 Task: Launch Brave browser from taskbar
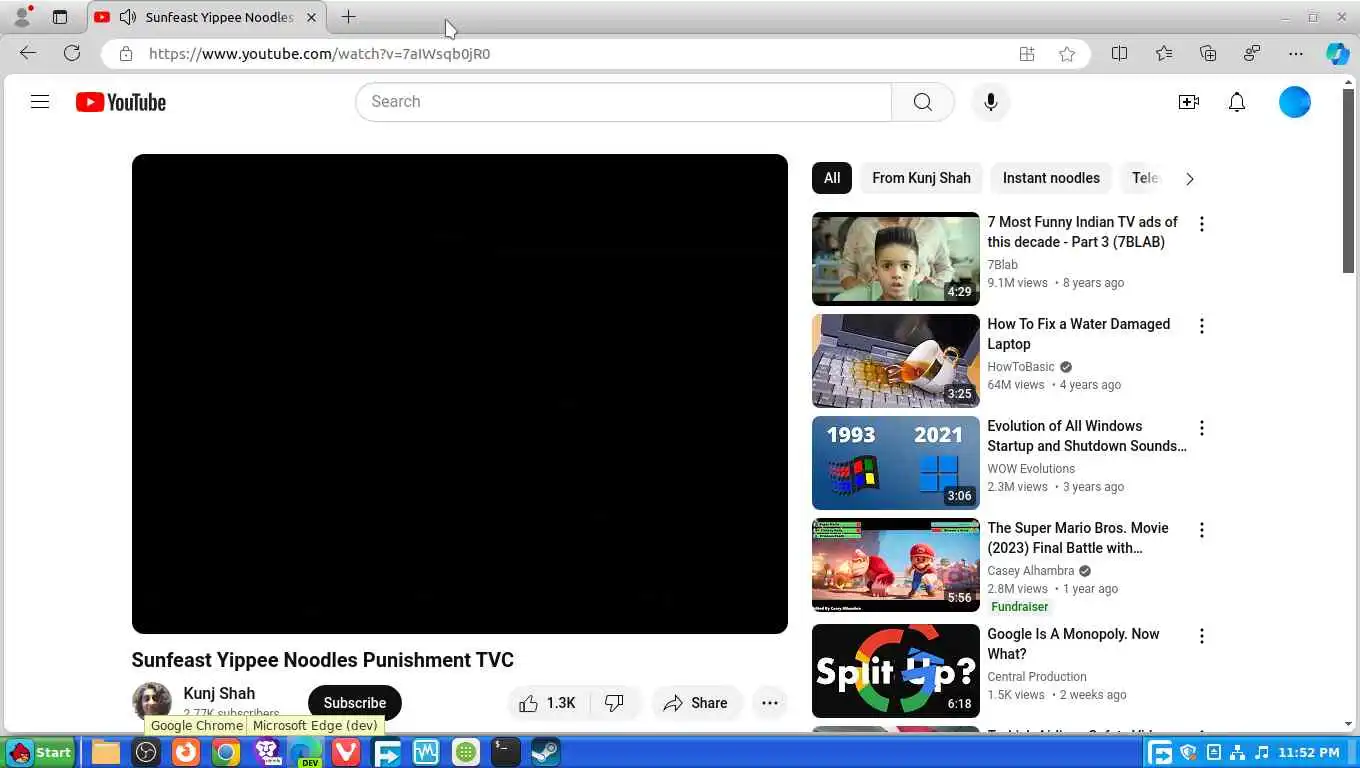[x=266, y=752]
